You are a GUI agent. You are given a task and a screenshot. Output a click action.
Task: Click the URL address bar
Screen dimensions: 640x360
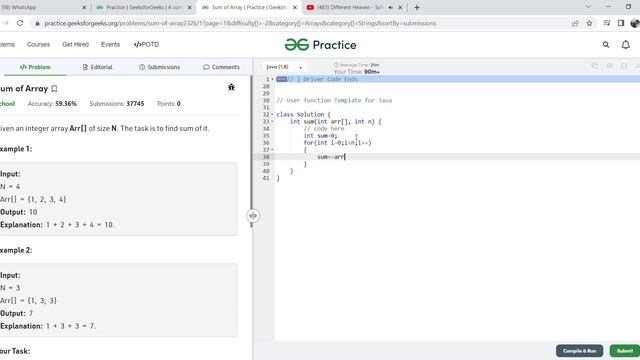pyautogui.click(x=302, y=23)
